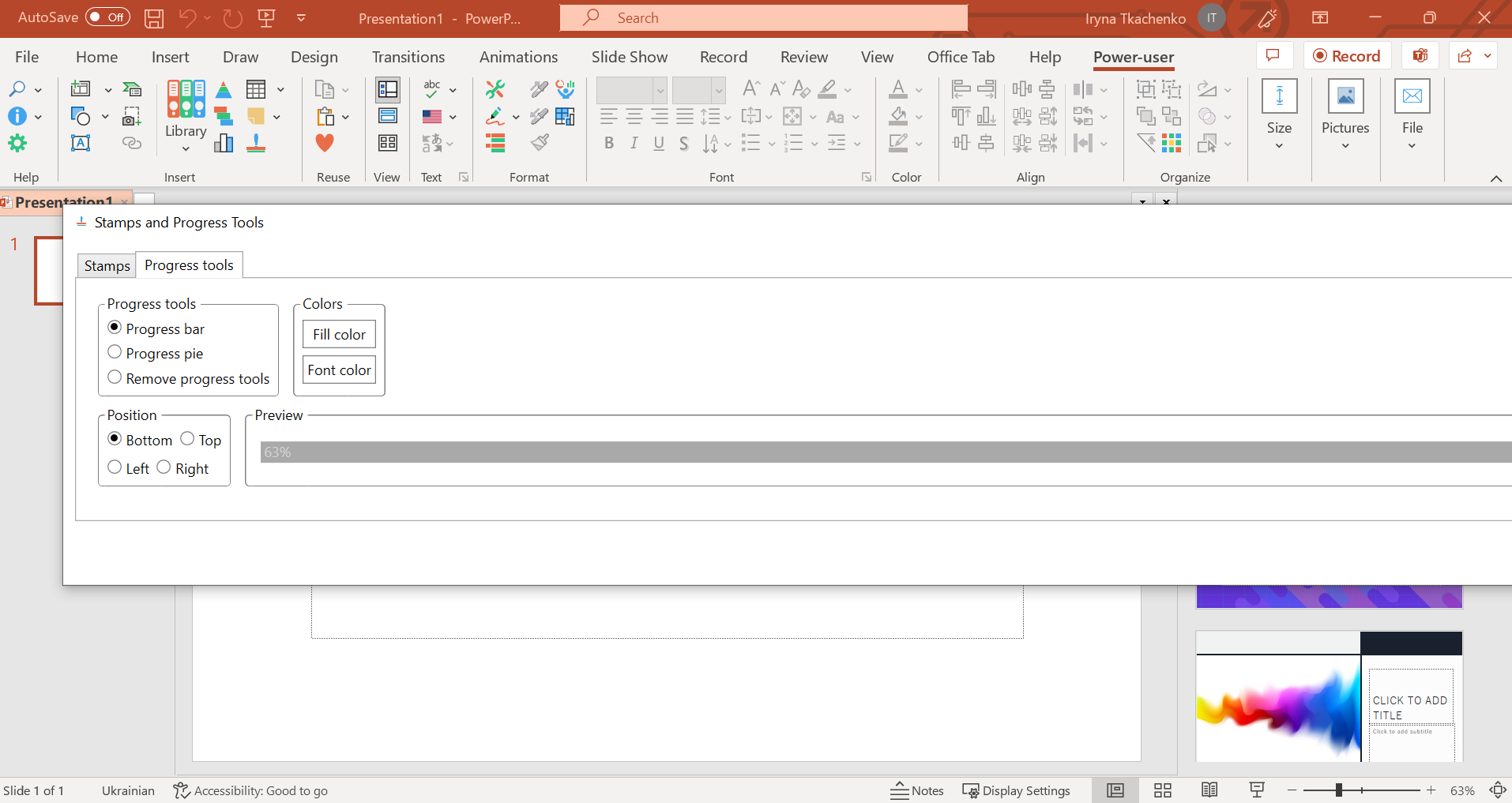Select Right position radio button
This screenshot has height=803, width=1512.
tap(164, 467)
